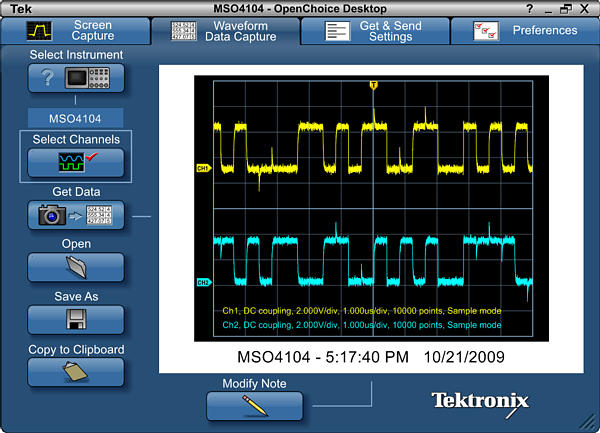Click the MSO4104 timestamp note text
The image size is (600, 433).
tap(371, 357)
